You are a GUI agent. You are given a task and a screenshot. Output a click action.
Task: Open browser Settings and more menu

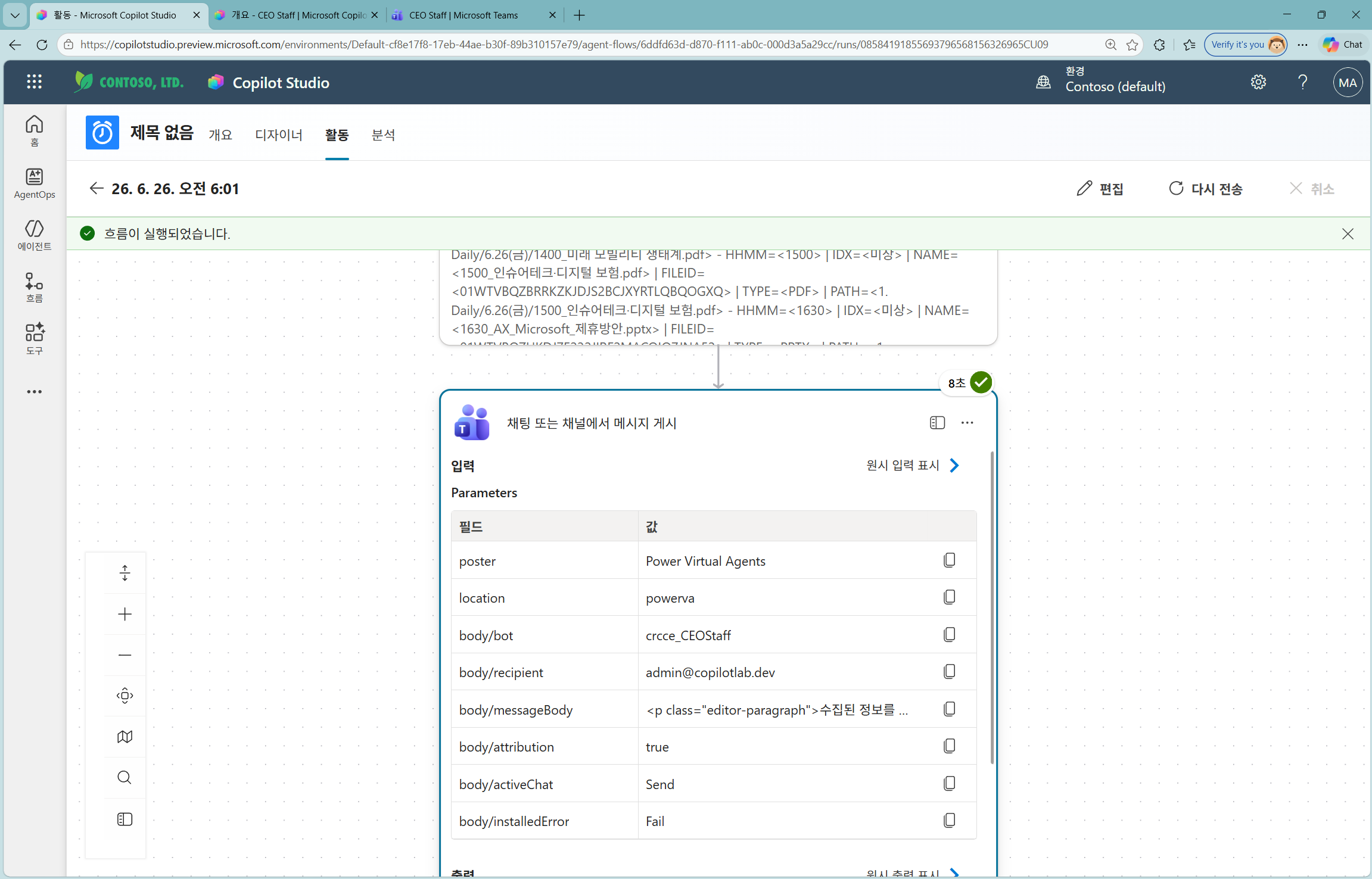tap(1303, 45)
